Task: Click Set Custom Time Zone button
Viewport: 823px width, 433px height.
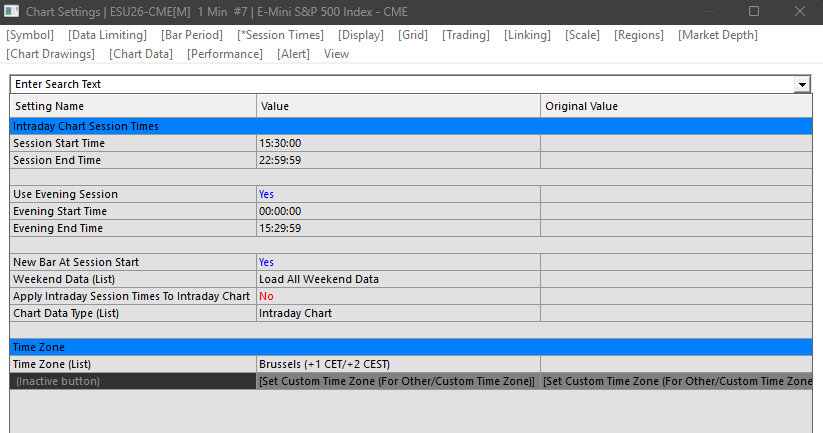Action: (397, 382)
